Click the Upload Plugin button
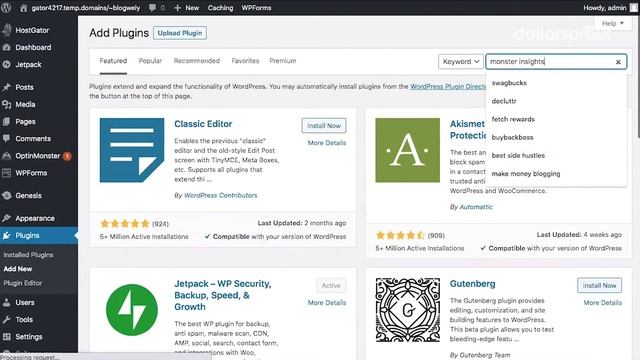 click(180, 33)
